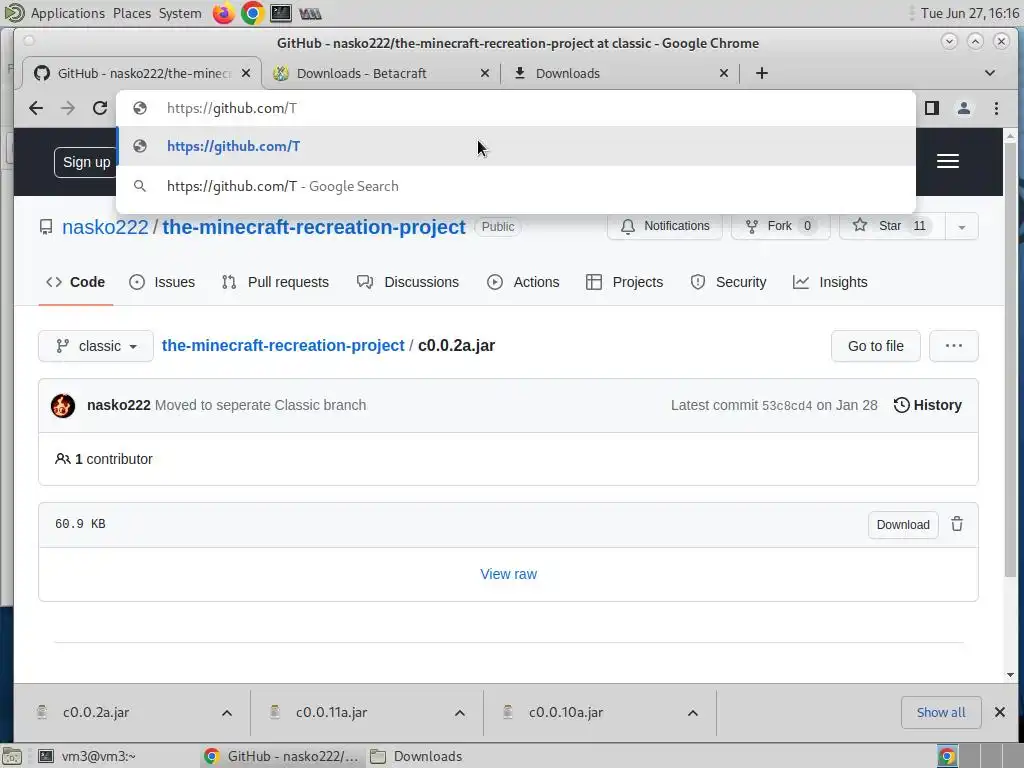The image size is (1024, 768).
Task: Click the View raw link
Action: click(508, 574)
